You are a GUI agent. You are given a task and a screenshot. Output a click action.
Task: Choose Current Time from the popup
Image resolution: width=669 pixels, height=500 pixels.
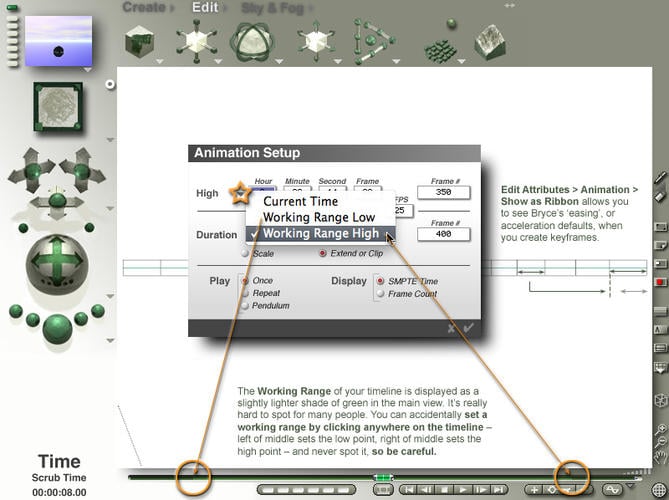pyautogui.click(x=320, y=201)
